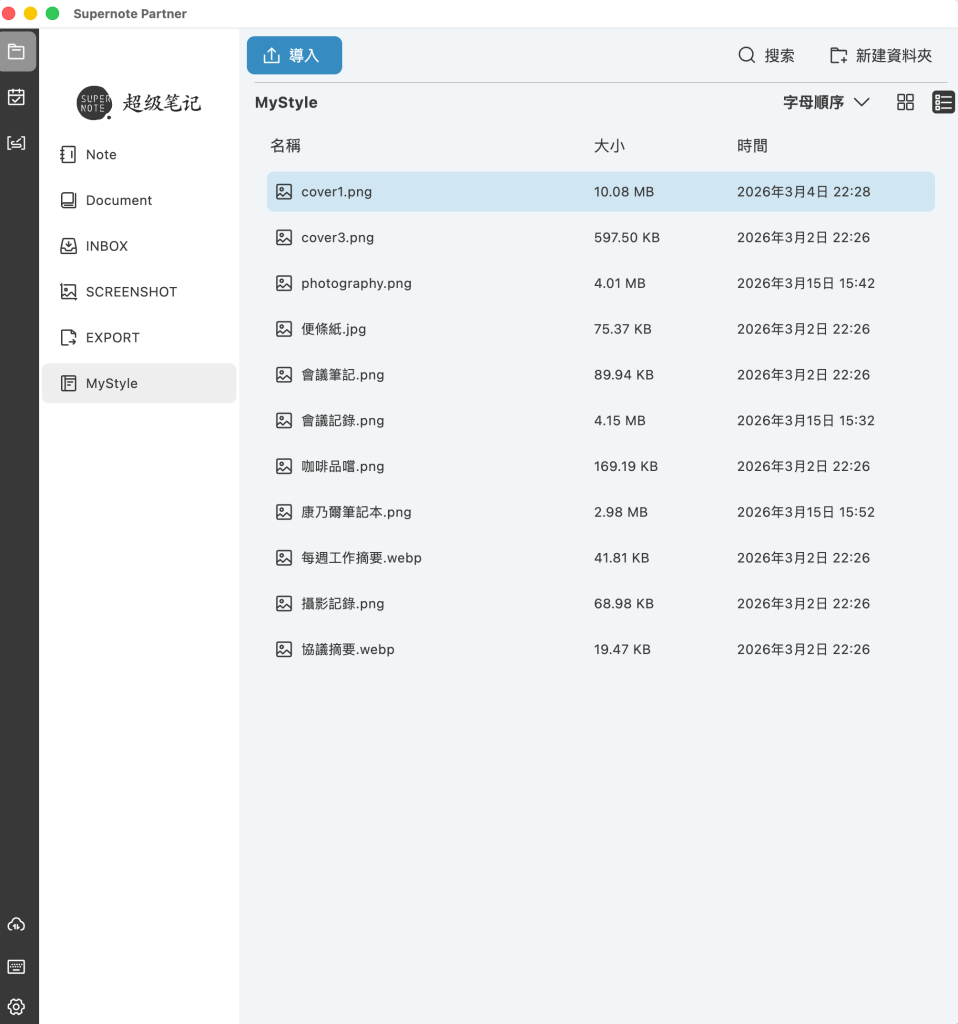Select file 康乃爾筆記本.png
This screenshot has height=1024, width=958.
point(601,512)
